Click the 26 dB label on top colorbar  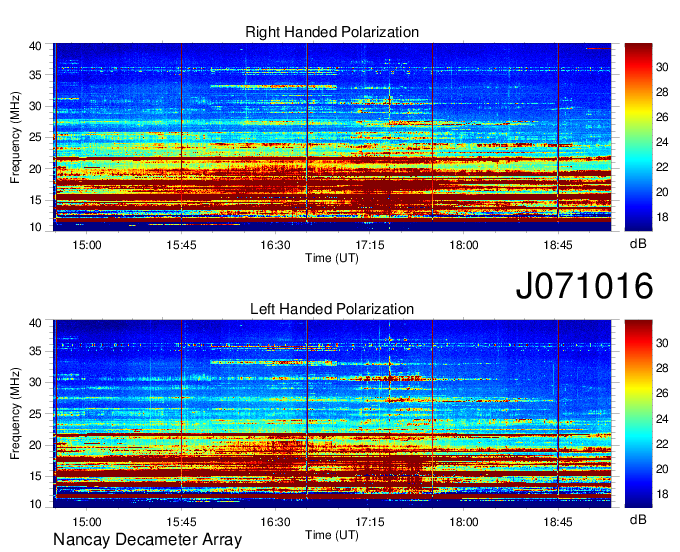pos(662,118)
